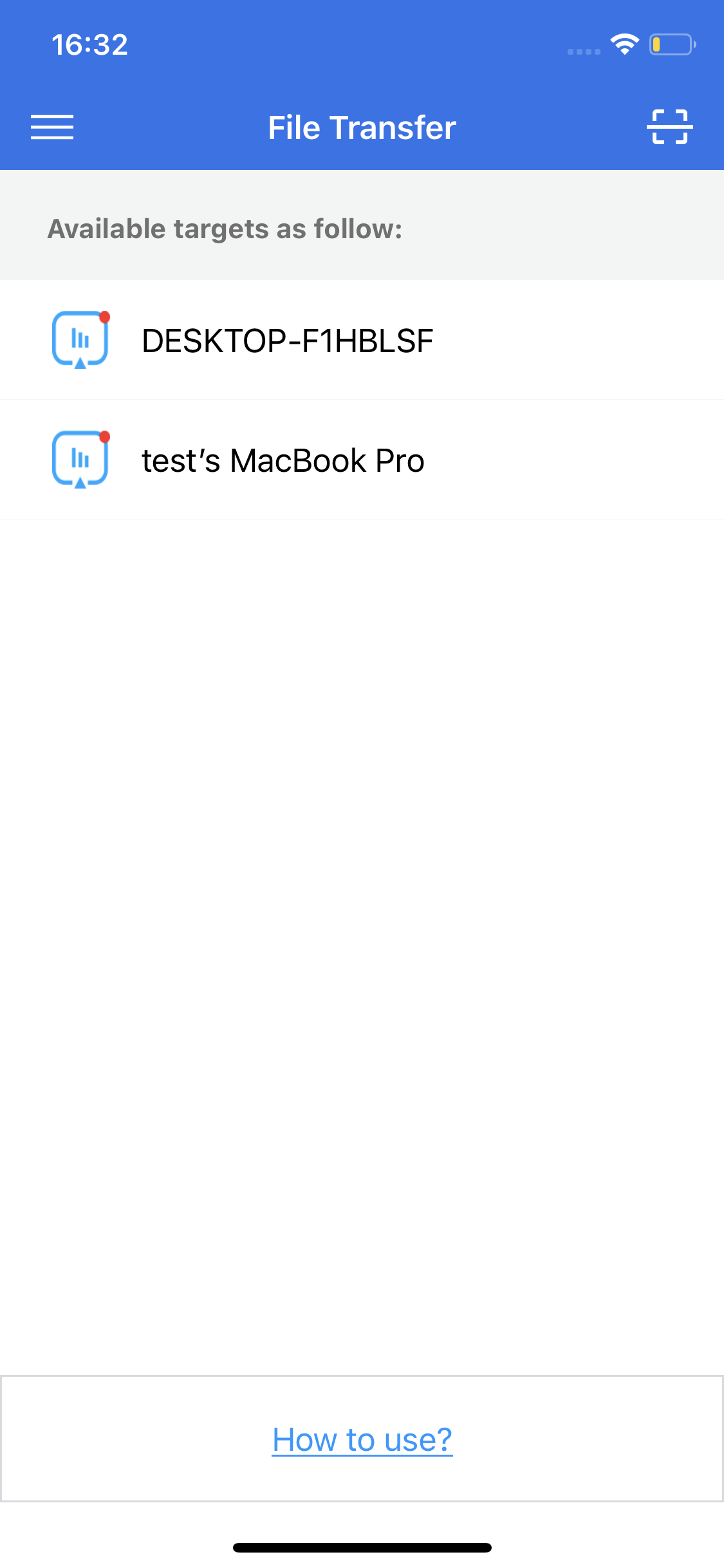This screenshot has width=724, height=1568.
Task: Tap the cellular signal dots
Action: (584, 51)
